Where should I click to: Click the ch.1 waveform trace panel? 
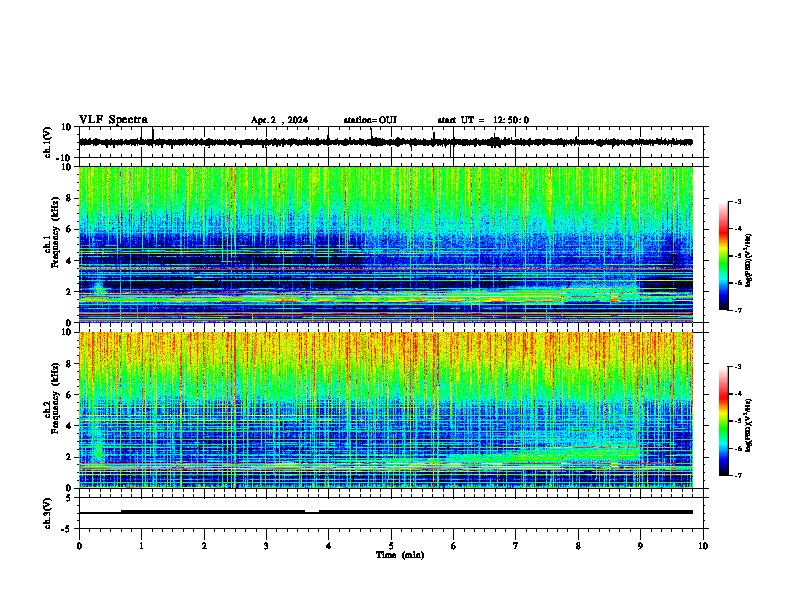click(x=391, y=142)
